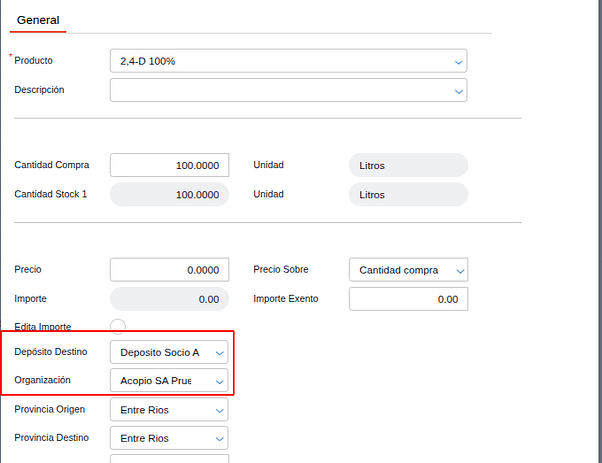
Task: Click the read-only Importe field
Action: tap(169, 299)
